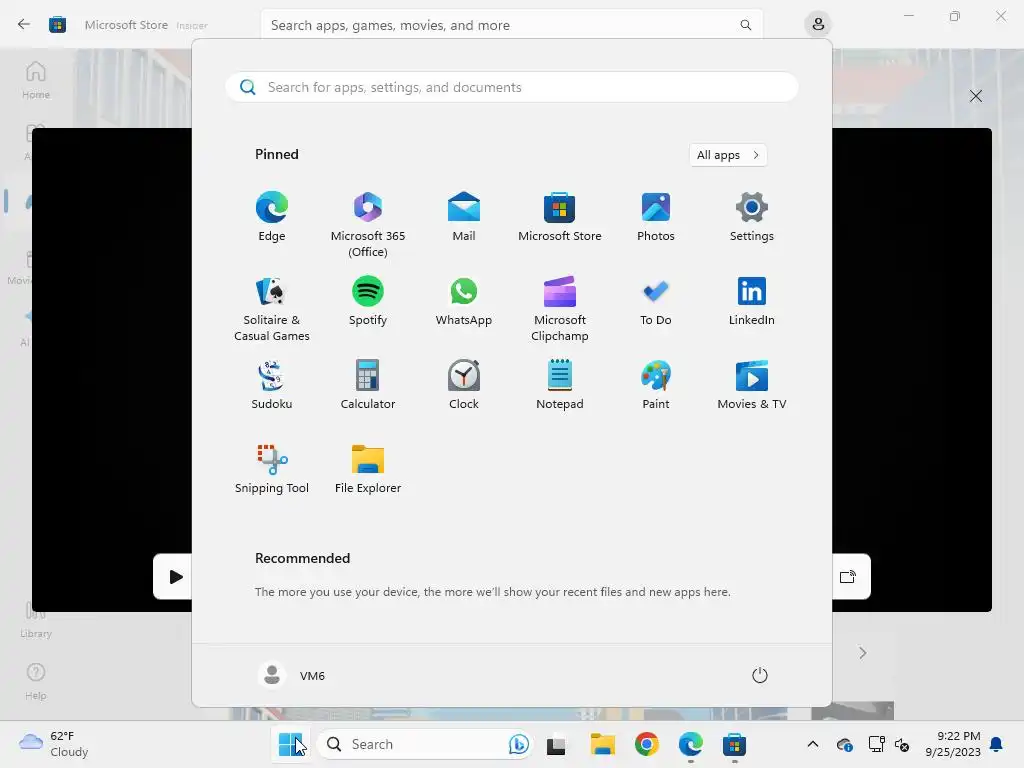Launch Sudoku
The height and width of the screenshot is (768, 1024).
coord(272,385)
